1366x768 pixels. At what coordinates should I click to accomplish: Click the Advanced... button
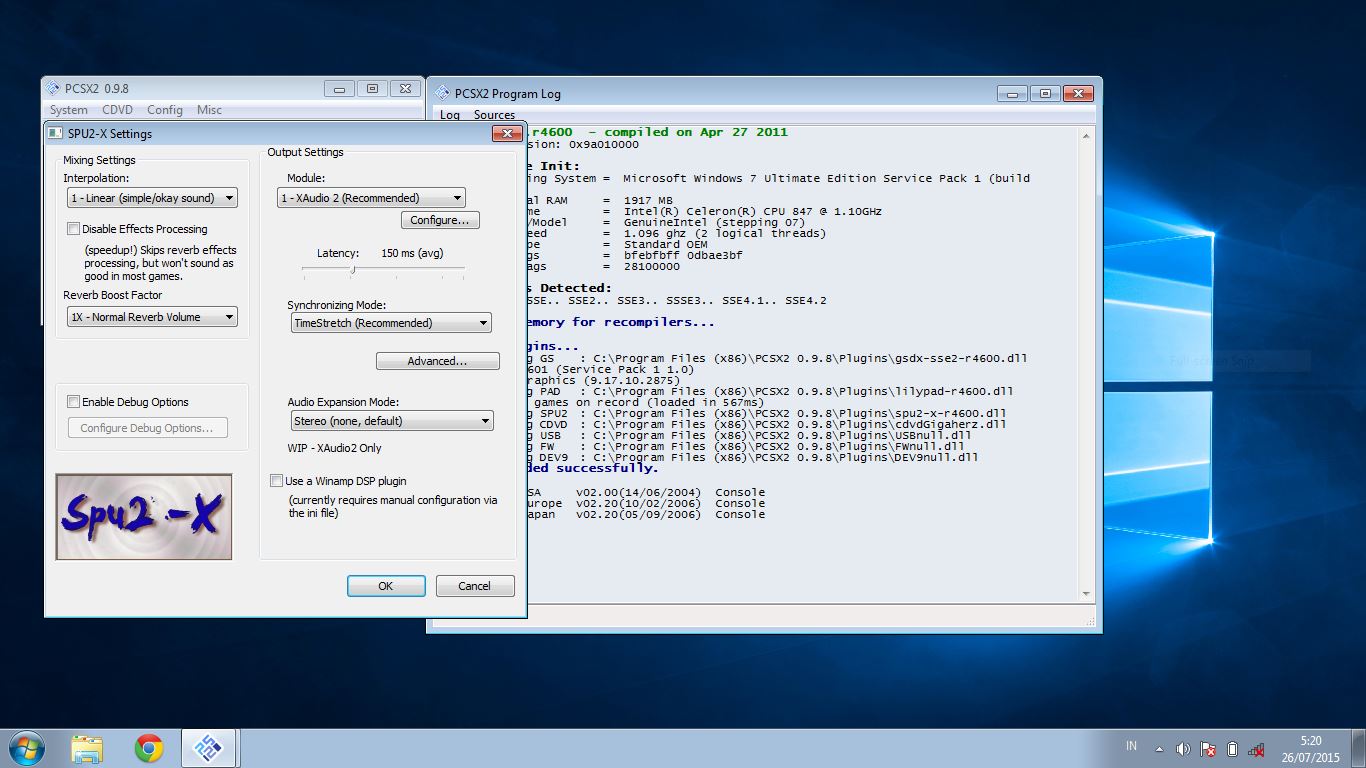437,361
